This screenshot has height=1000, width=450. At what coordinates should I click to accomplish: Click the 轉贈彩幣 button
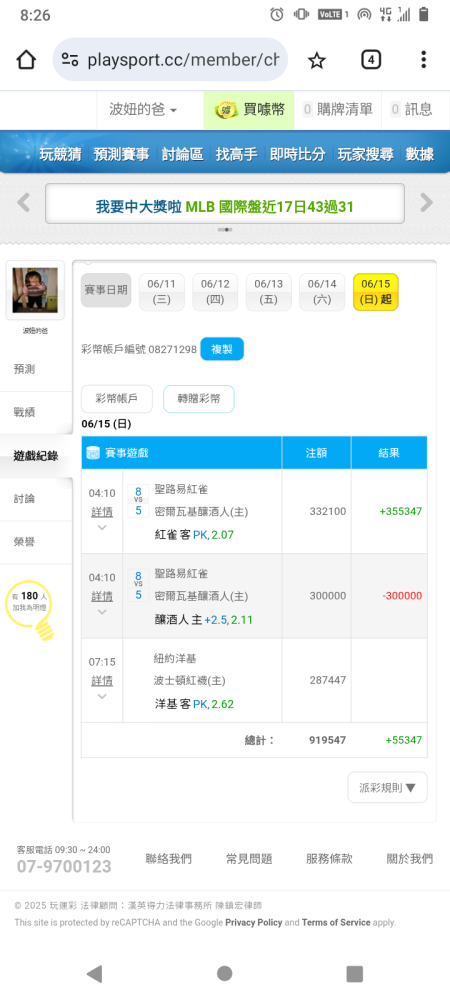(199, 399)
